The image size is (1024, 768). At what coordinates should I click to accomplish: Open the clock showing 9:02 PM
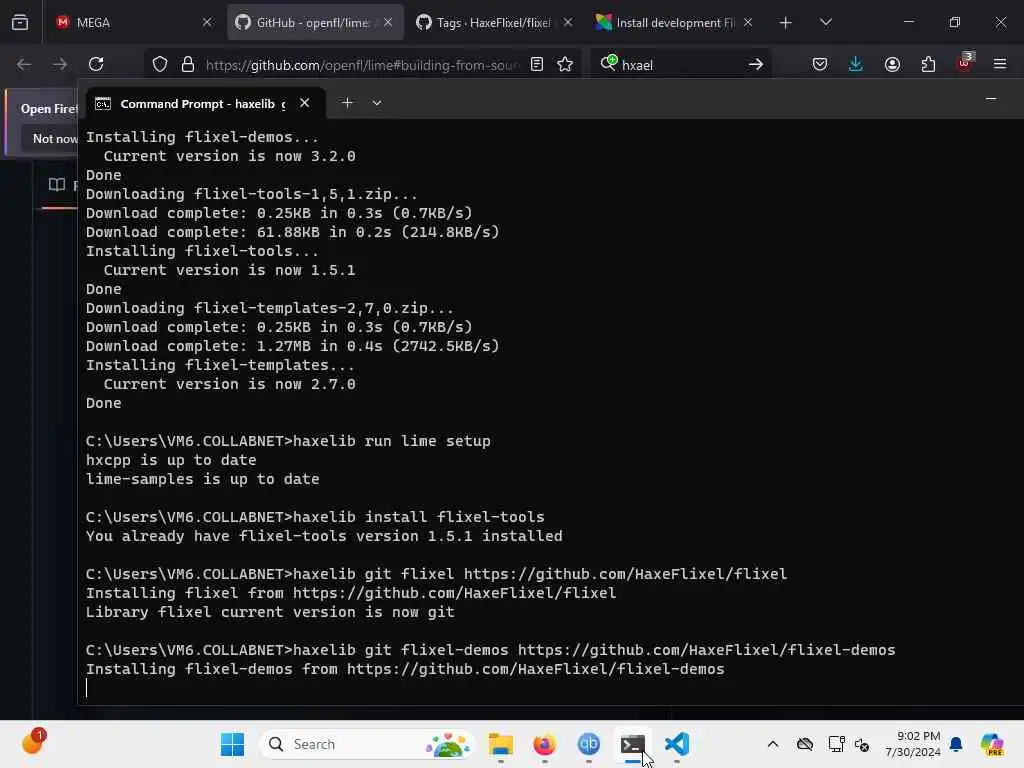coord(912,744)
